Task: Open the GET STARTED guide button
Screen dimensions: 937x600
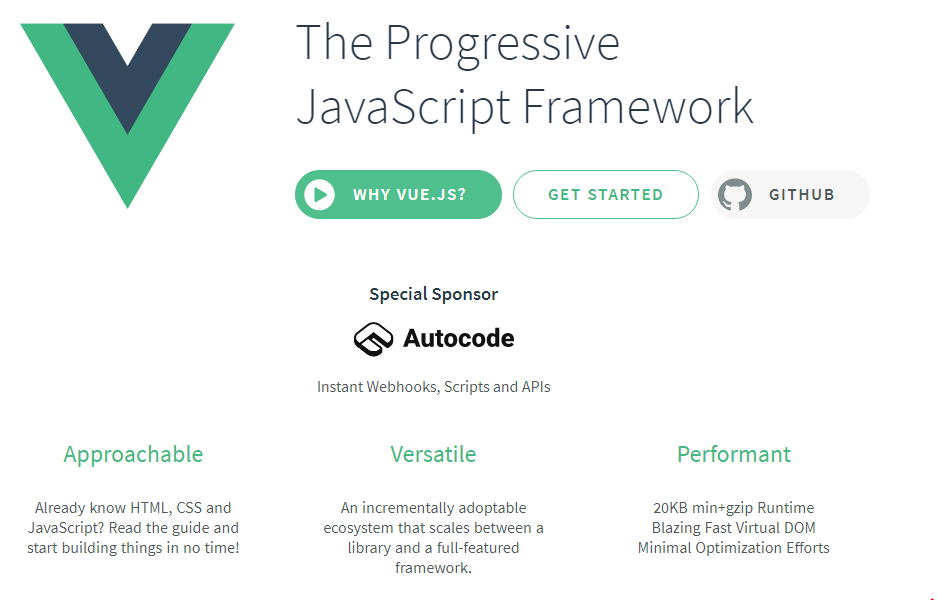Action: point(605,195)
